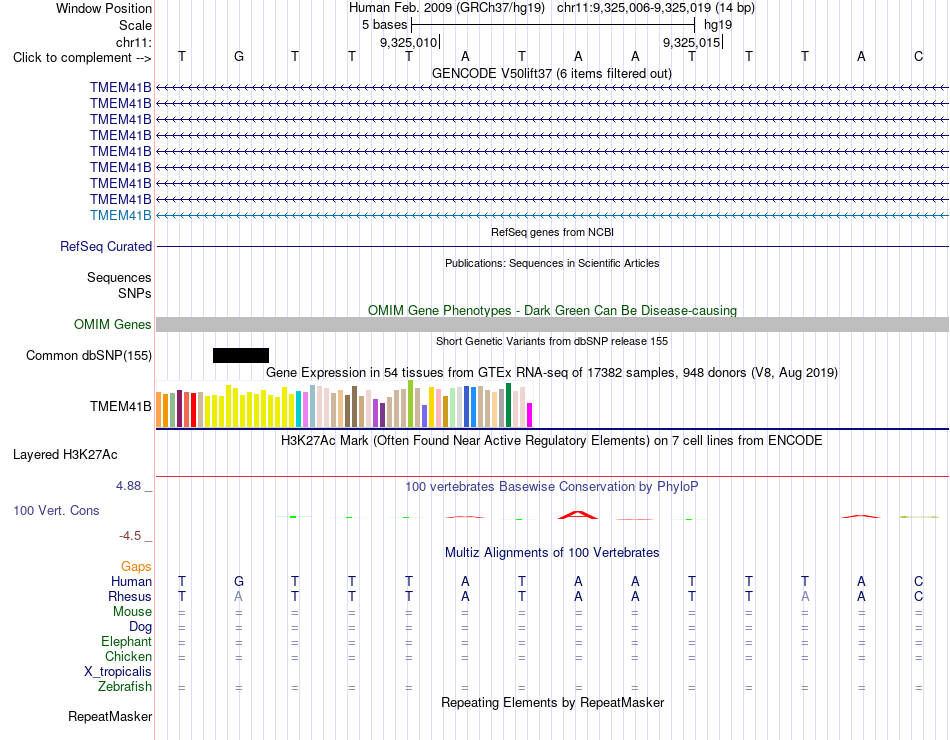The image size is (950, 740).
Task: Click the GENCODE V50lift37 track title
Action: pos(552,73)
